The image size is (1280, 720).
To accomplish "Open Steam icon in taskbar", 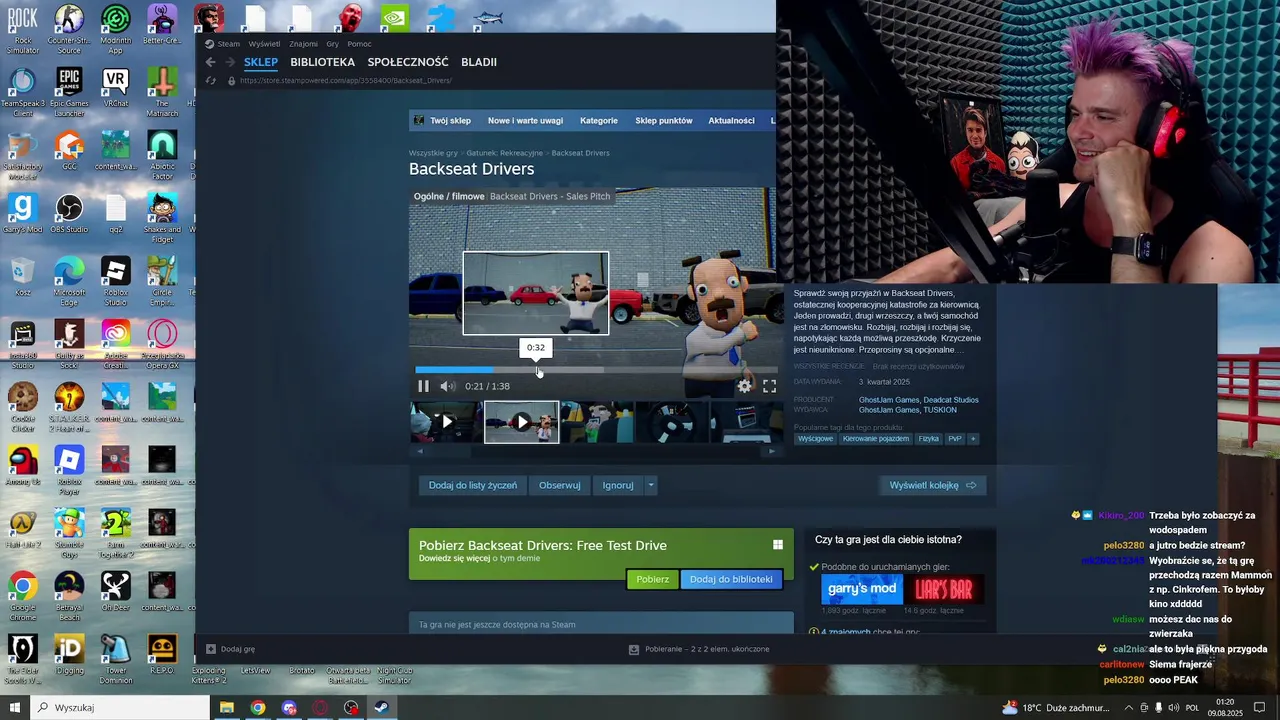I will (382, 707).
